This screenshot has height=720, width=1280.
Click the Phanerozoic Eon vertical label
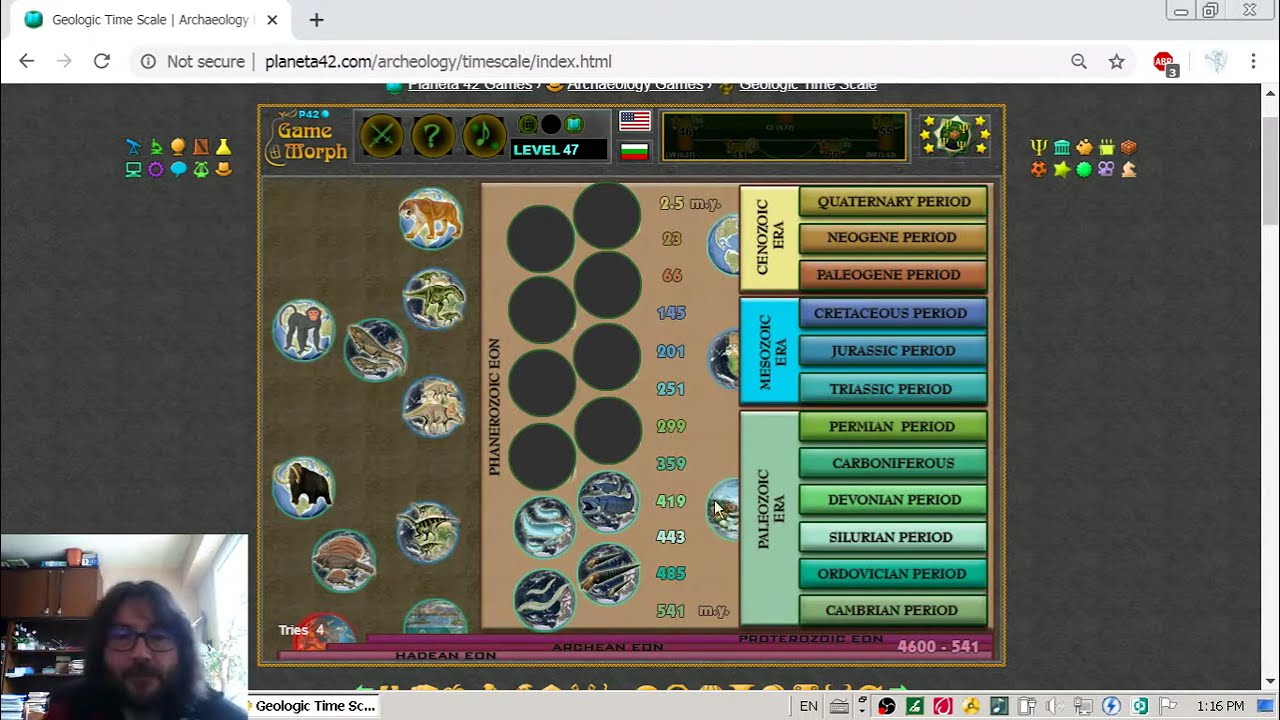coord(494,405)
